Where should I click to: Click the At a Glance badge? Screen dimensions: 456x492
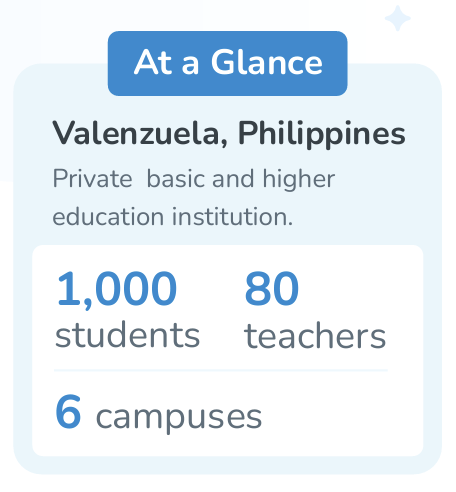[x=228, y=63]
